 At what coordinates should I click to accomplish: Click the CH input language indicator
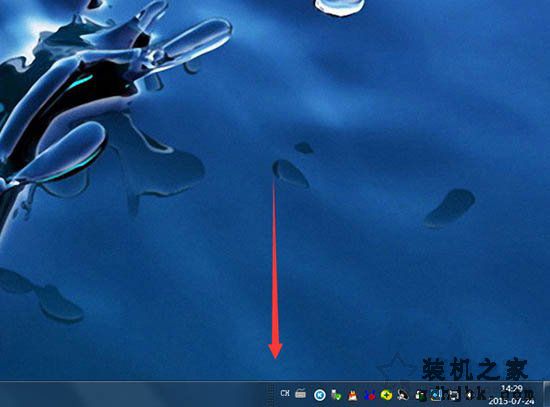point(285,393)
